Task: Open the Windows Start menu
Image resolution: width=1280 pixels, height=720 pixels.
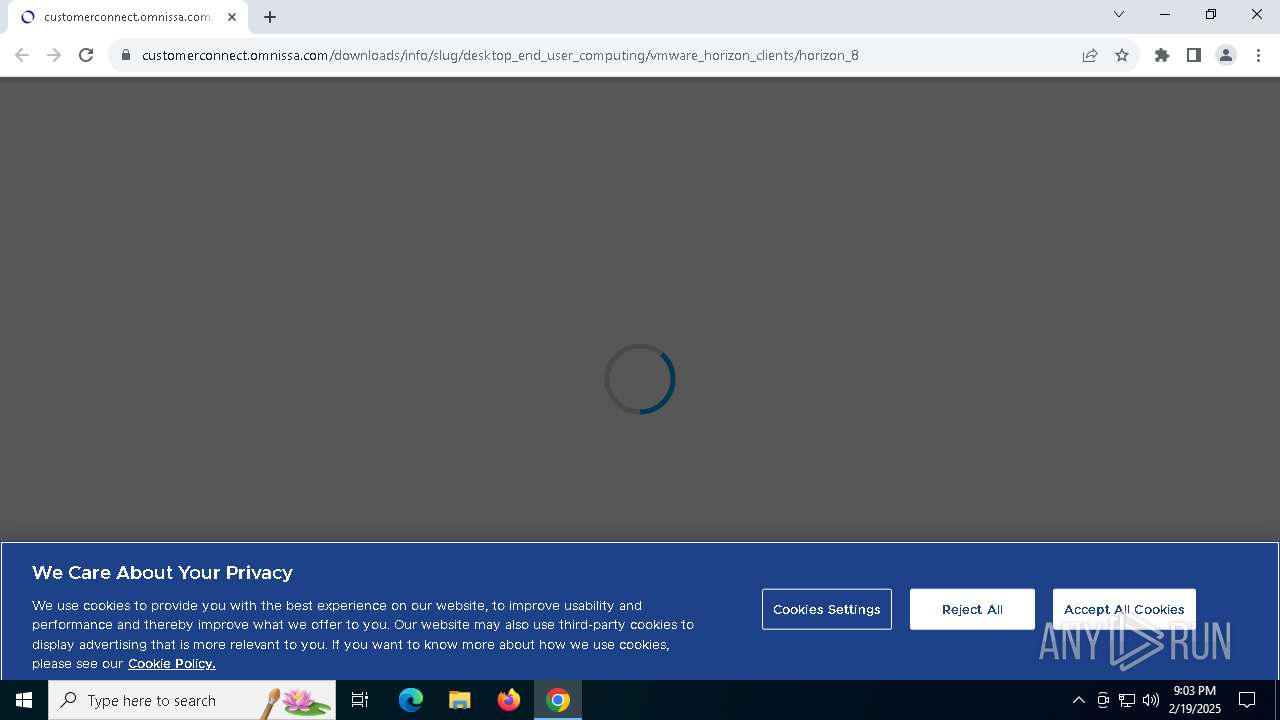Action: (24, 700)
